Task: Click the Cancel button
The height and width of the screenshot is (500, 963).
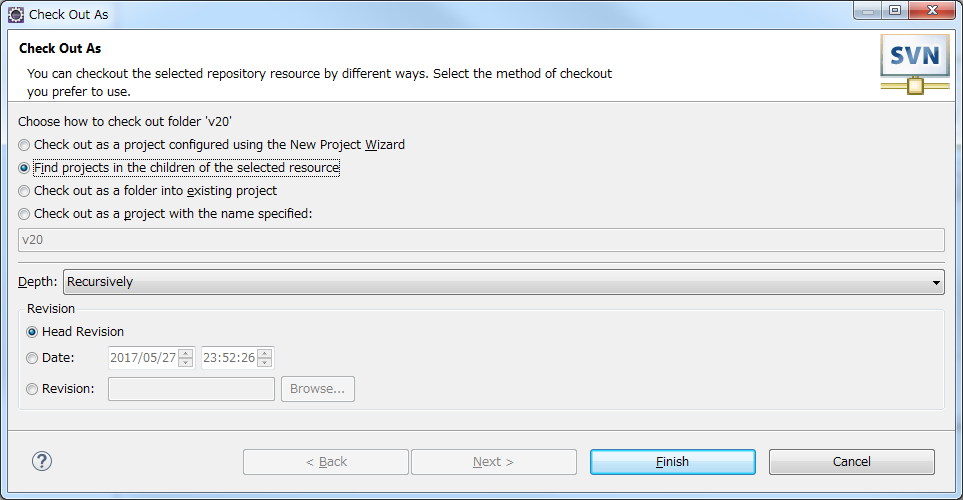Action: pyautogui.click(x=852, y=462)
